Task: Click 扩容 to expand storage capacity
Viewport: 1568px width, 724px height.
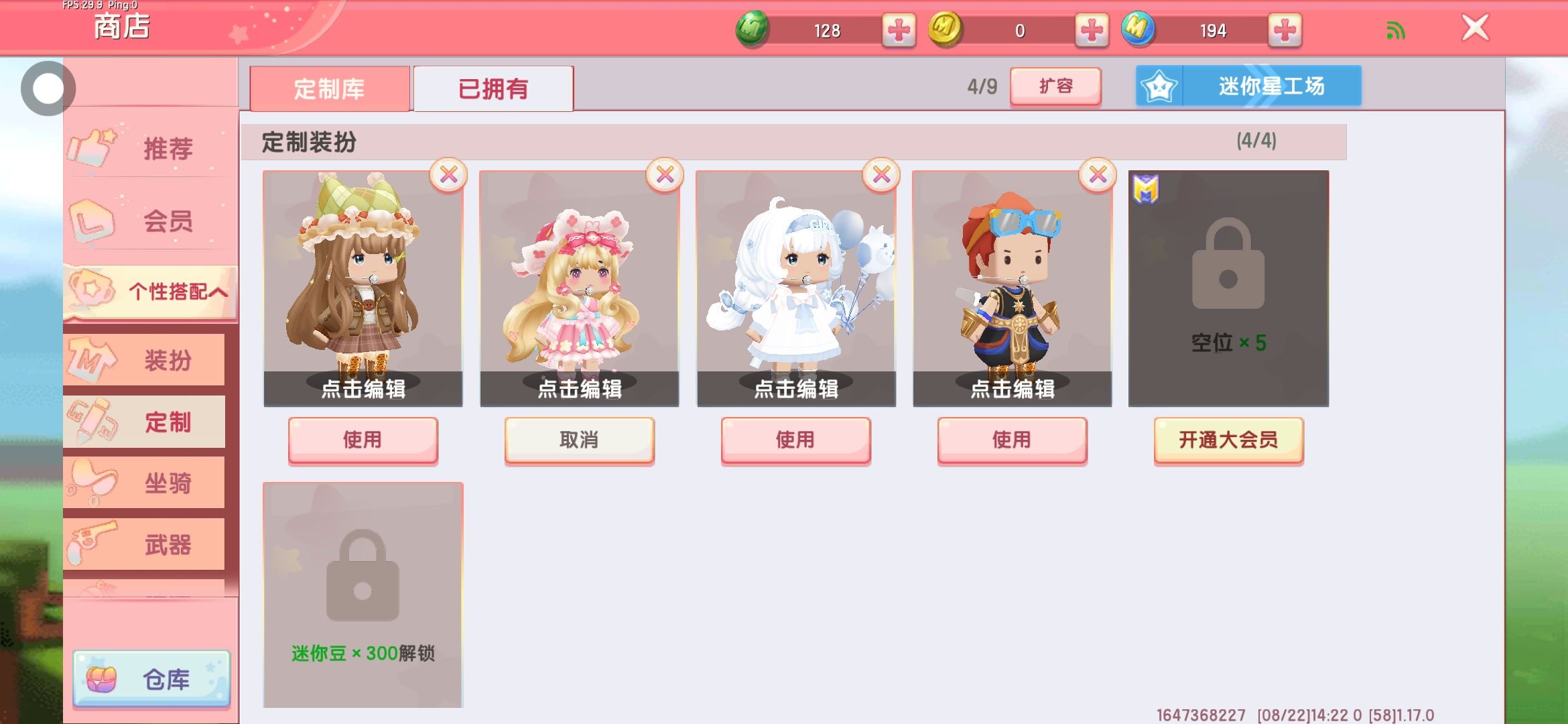Action: (1055, 86)
